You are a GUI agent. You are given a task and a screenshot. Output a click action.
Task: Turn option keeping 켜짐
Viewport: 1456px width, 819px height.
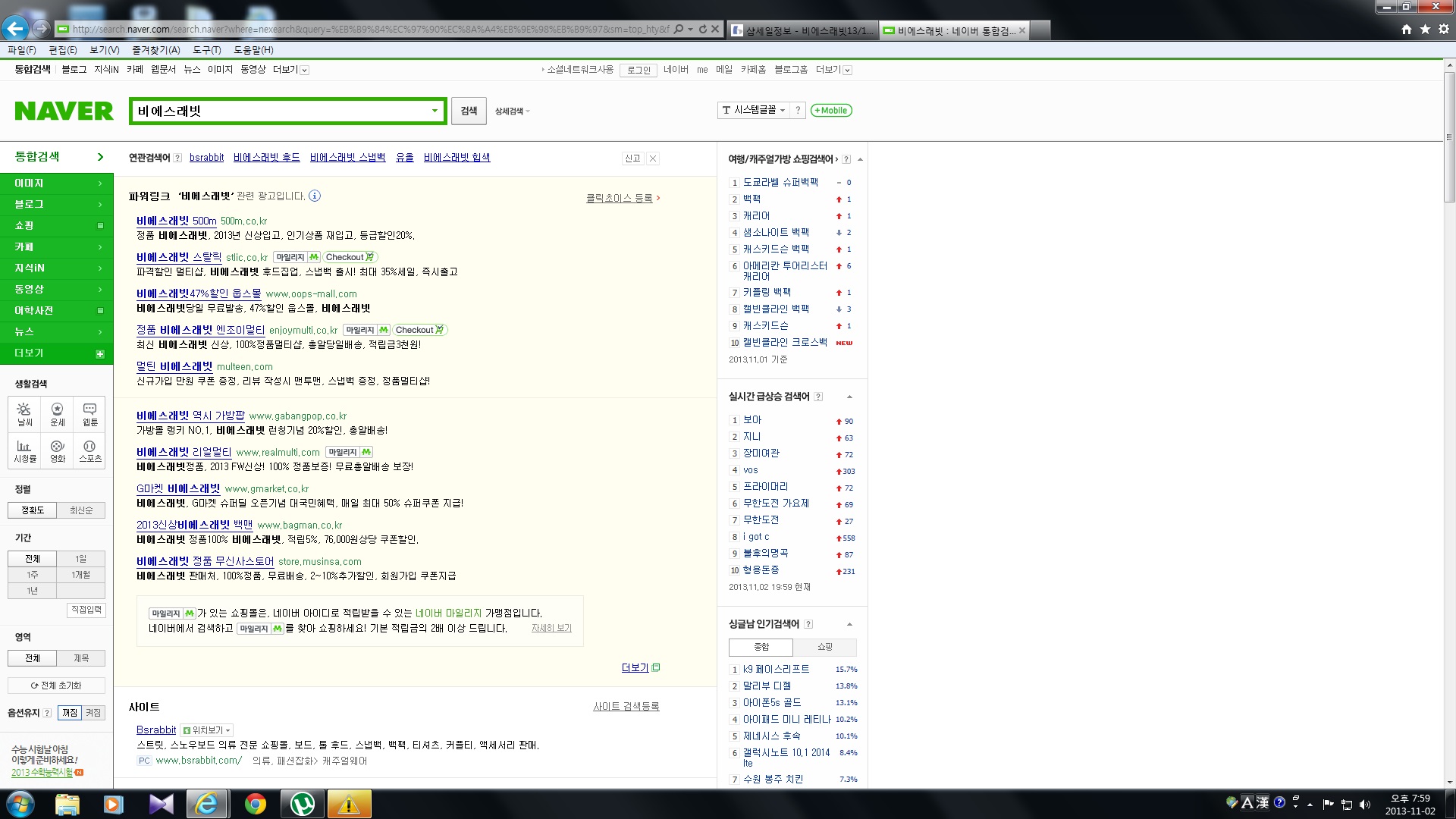point(93,713)
